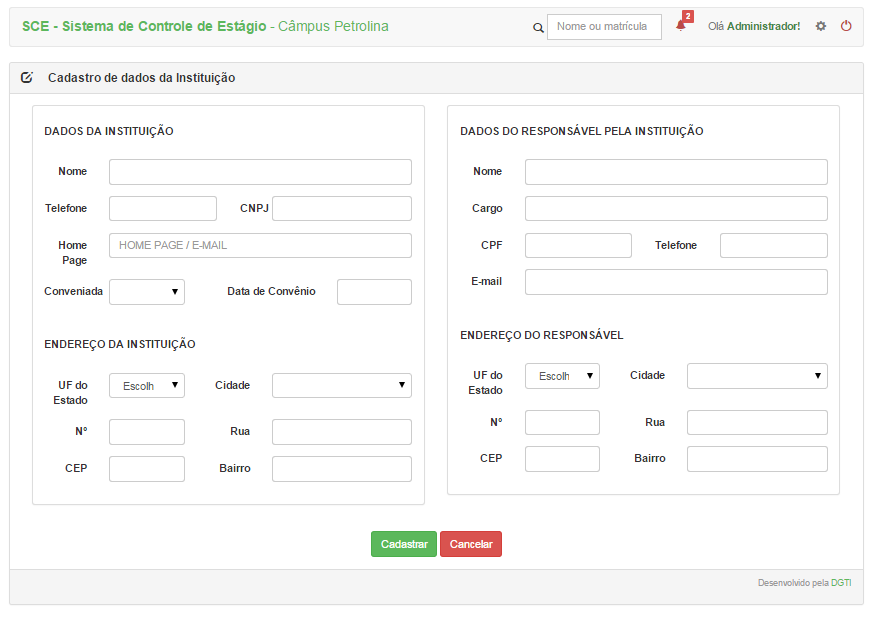
Task: Focus the responsável Nº field
Action: pos(562,422)
